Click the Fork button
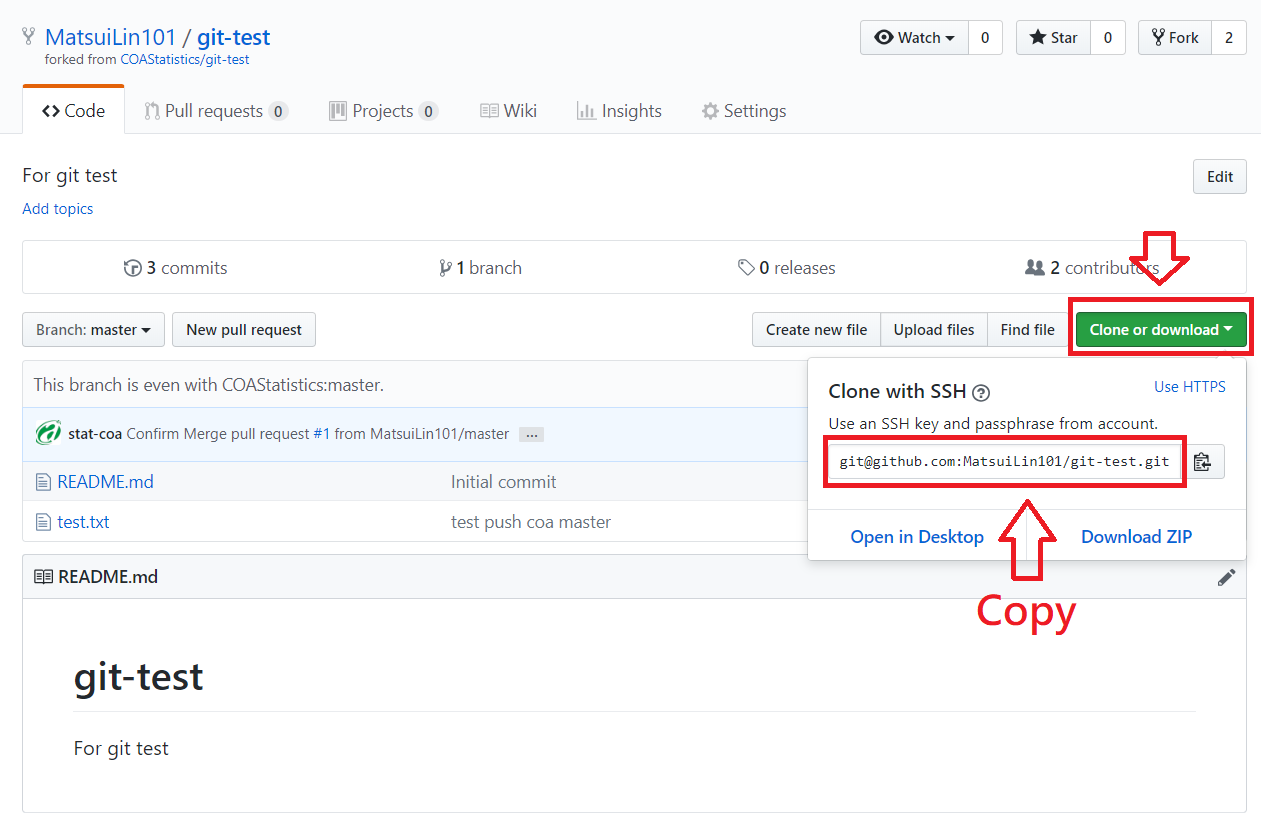Image resolution: width=1261 pixels, height=825 pixels. (x=1175, y=38)
